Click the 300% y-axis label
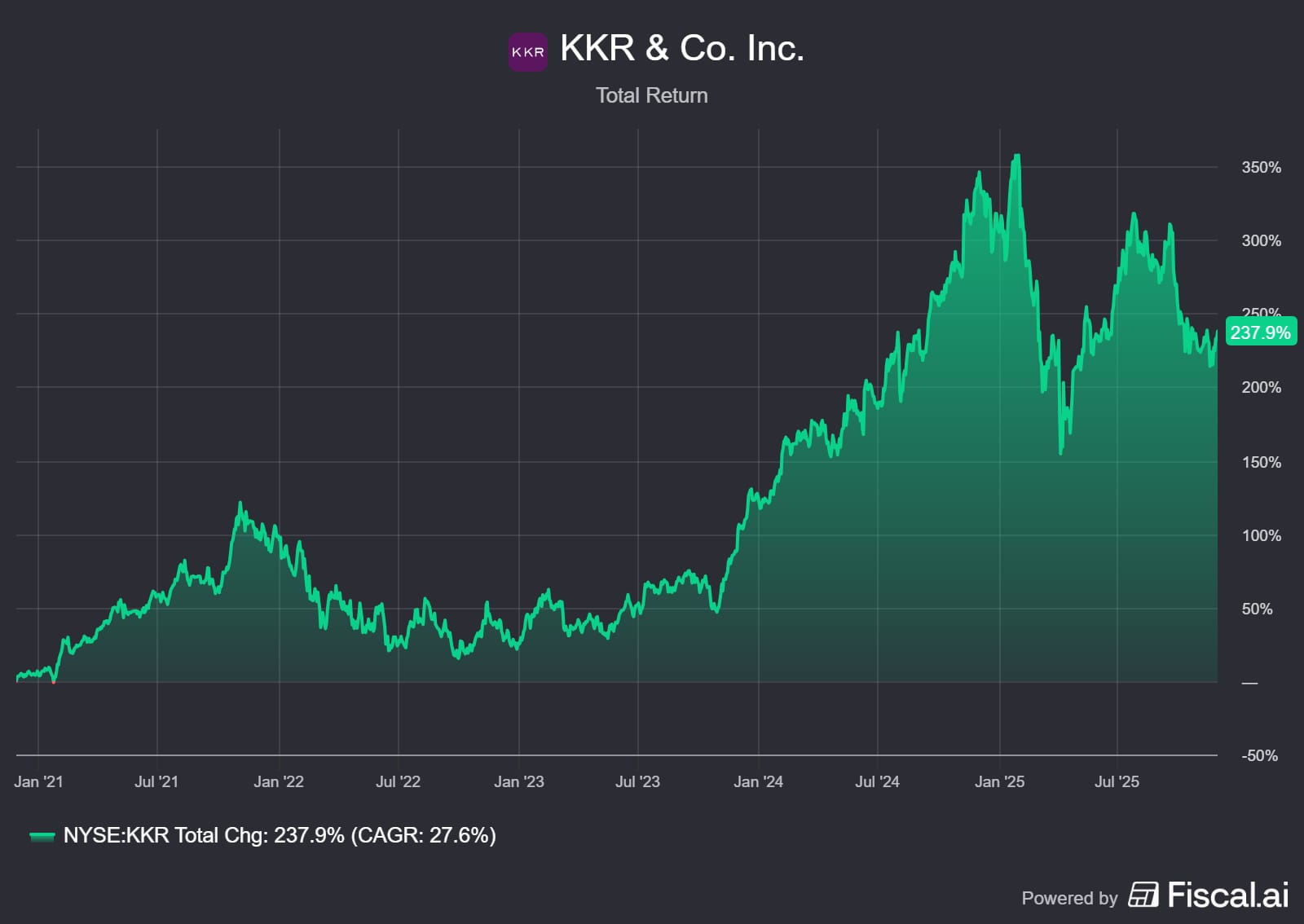This screenshot has width=1304, height=924. [1261, 241]
